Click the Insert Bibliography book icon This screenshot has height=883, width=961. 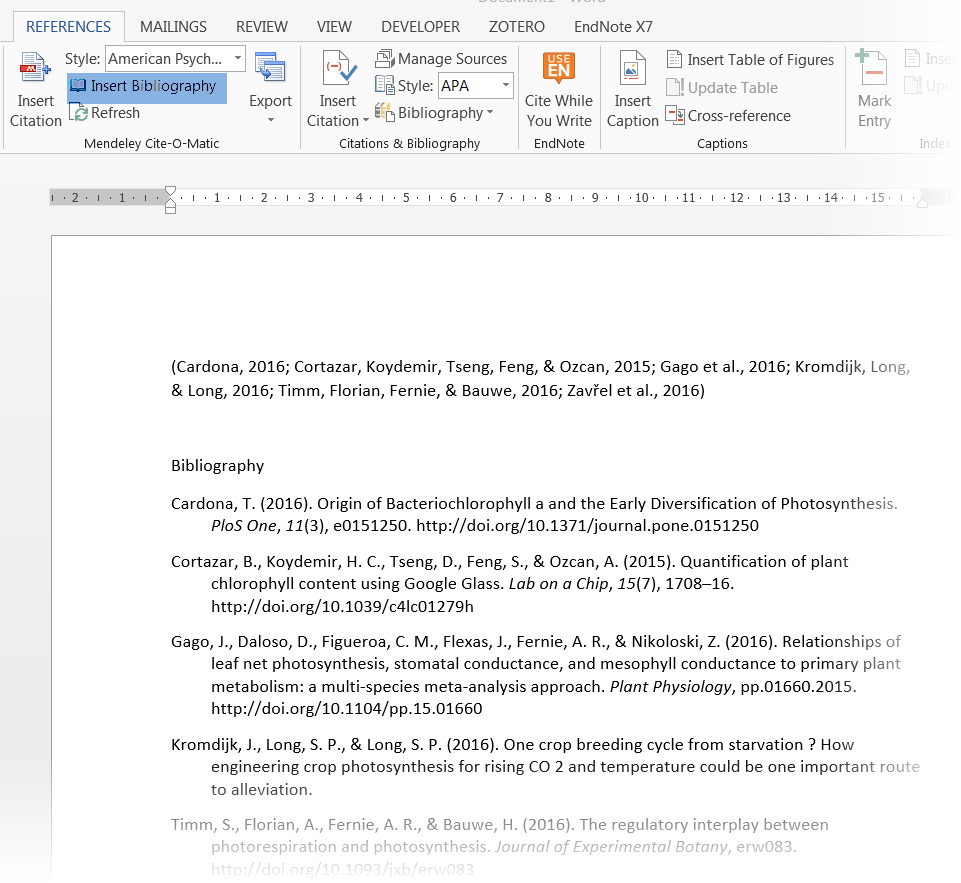click(x=78, y=86)
